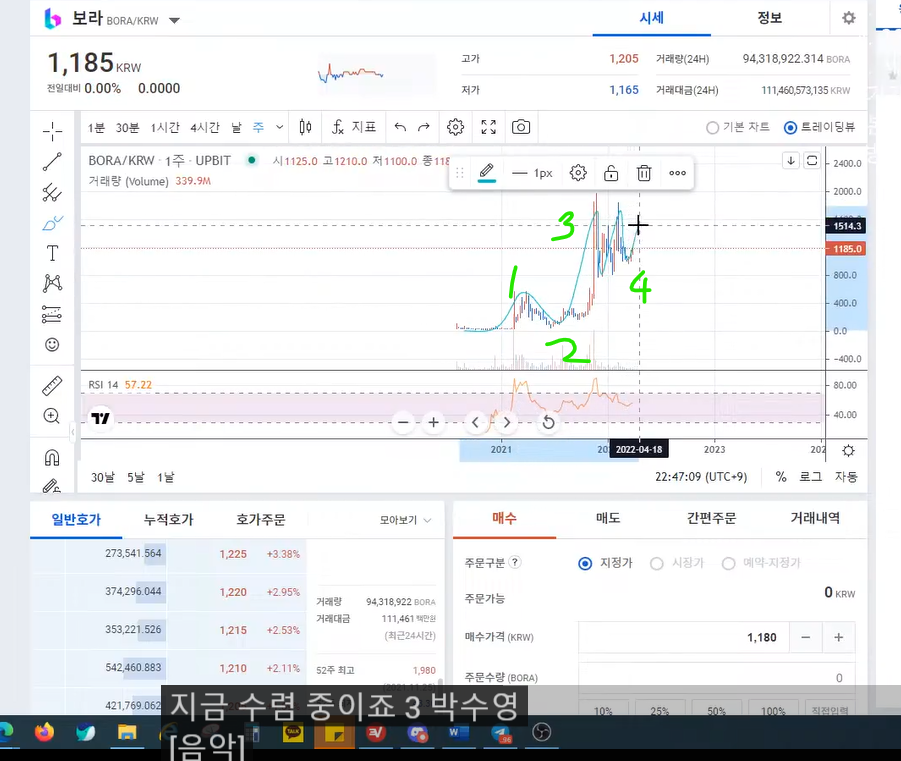Toggle the magnet snap mode
The width and height of the screenshot is (901, 761).
pyautogui.click(x=52, y=458)
